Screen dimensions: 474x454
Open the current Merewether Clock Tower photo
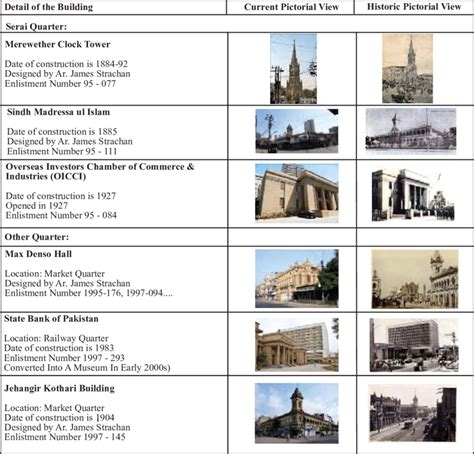click(x=293, y=69)
